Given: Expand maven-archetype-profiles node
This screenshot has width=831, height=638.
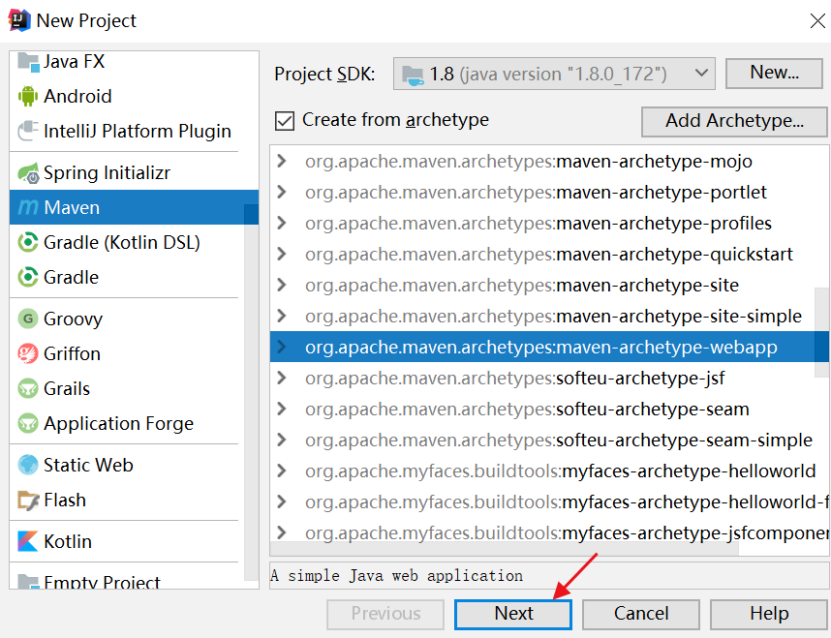Looking at the screenshot, I should pyautogui.click(x=281, y=223).
